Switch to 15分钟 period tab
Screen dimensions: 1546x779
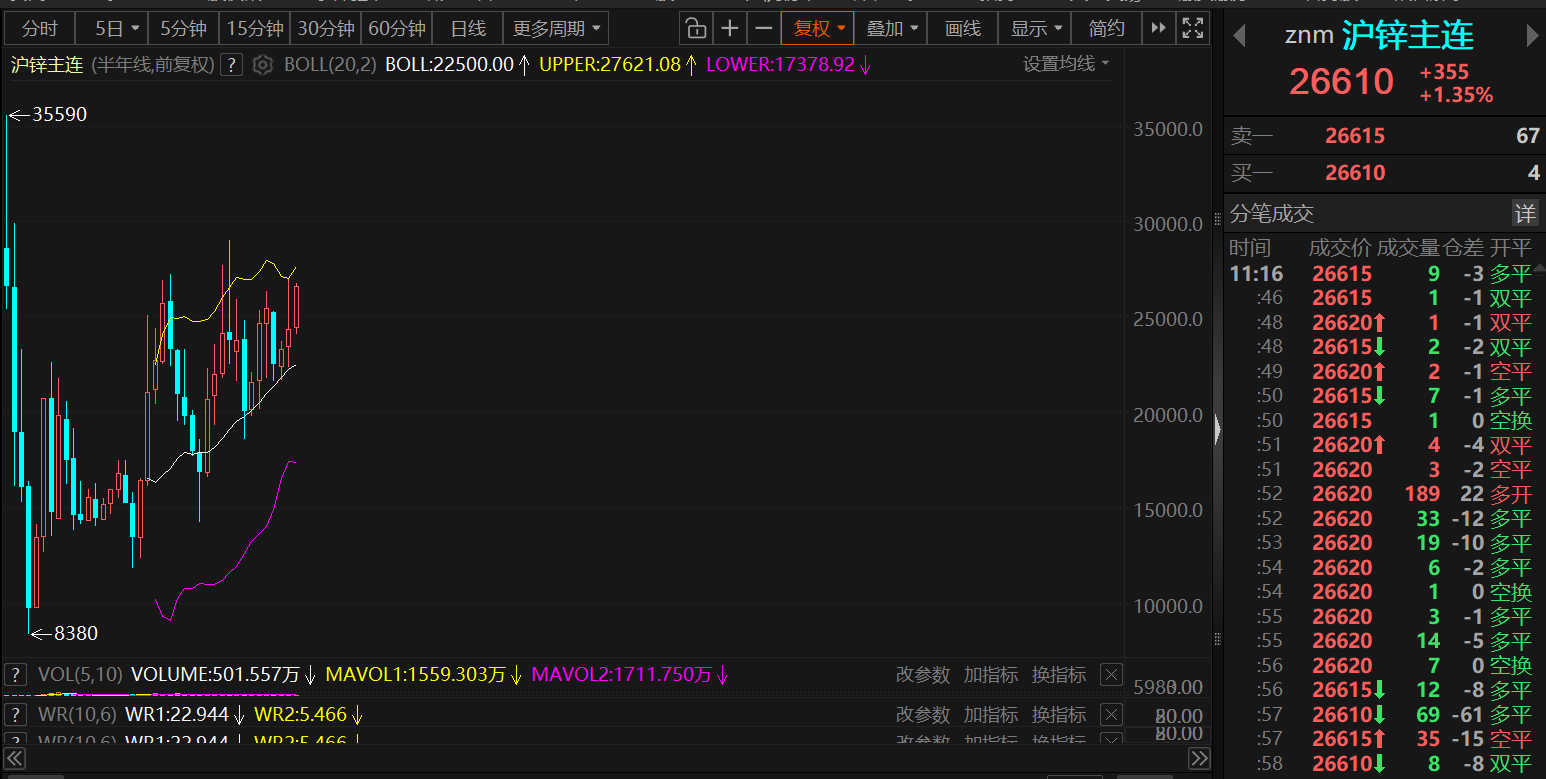tap(254, 29)
